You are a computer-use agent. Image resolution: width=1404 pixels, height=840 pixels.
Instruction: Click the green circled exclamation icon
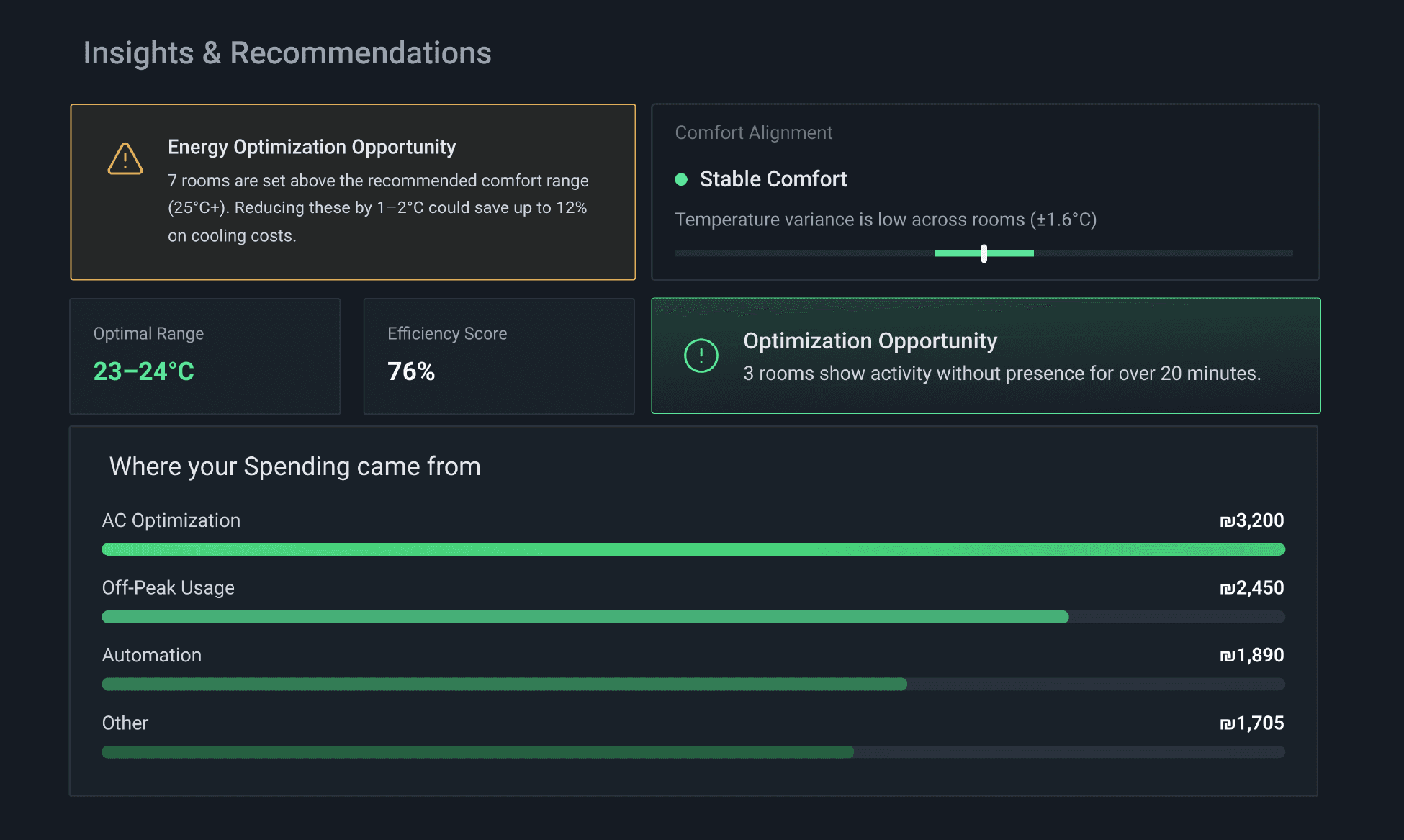coord(701,356)
